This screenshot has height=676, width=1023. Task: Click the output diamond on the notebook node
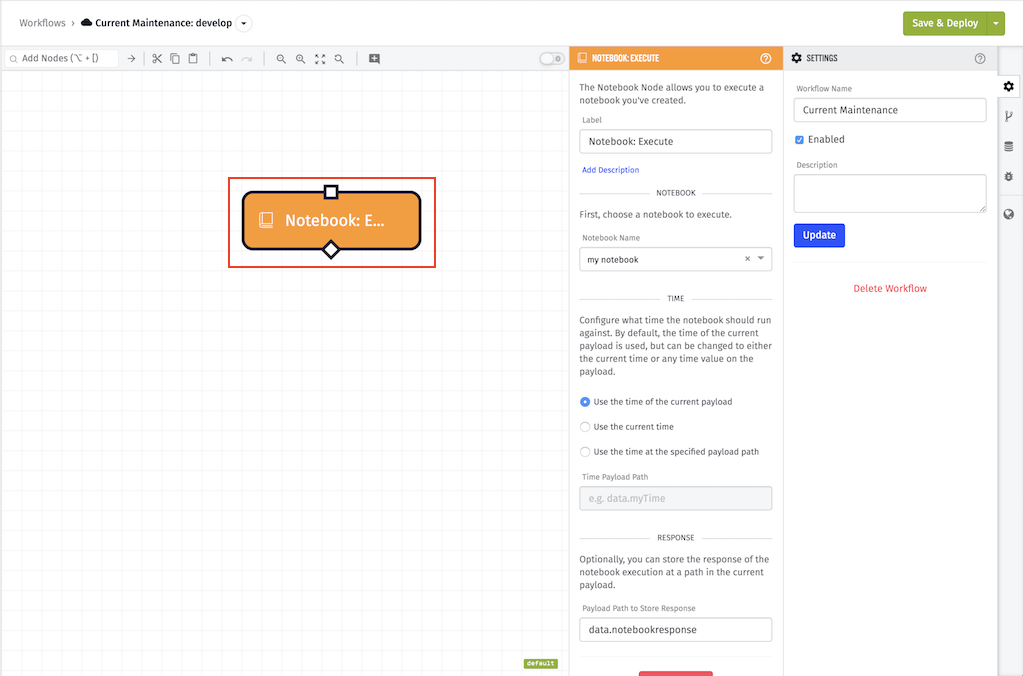point(331,249)
